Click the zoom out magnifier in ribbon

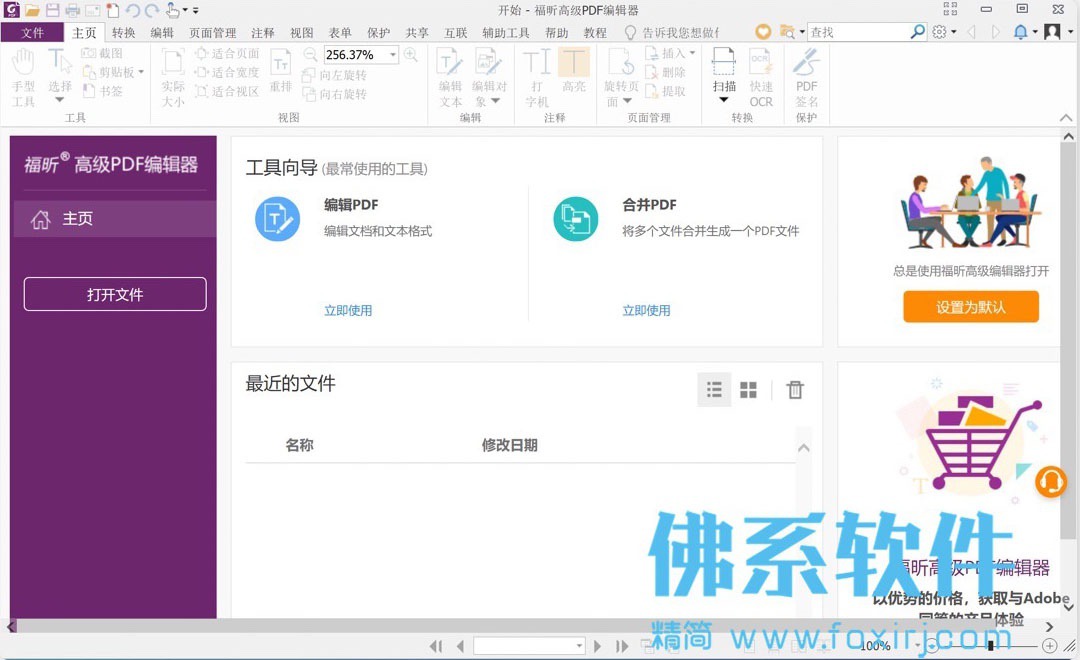tap(311, 54)
